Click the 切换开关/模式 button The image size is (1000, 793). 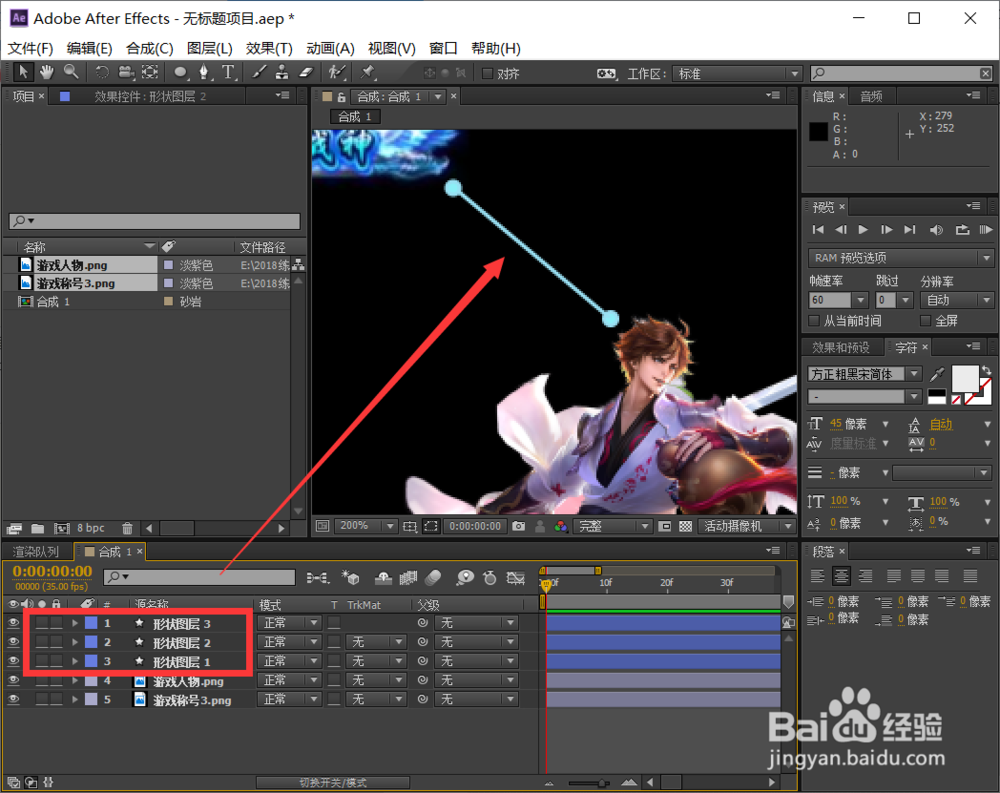(x=333, y=782)
